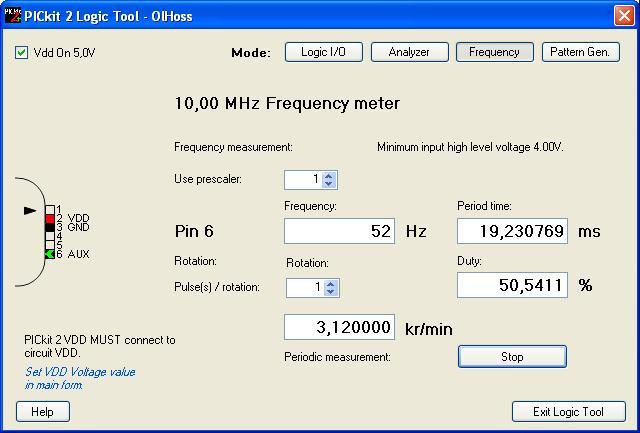Click the 'Frequency measurement:' label
Screen dimensions: 640x433
(233, 147)
